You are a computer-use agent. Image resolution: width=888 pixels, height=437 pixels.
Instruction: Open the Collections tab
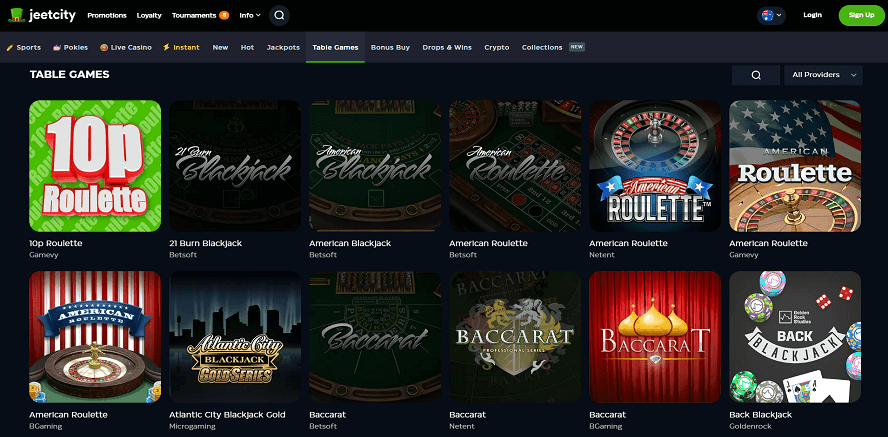point(542,48)
